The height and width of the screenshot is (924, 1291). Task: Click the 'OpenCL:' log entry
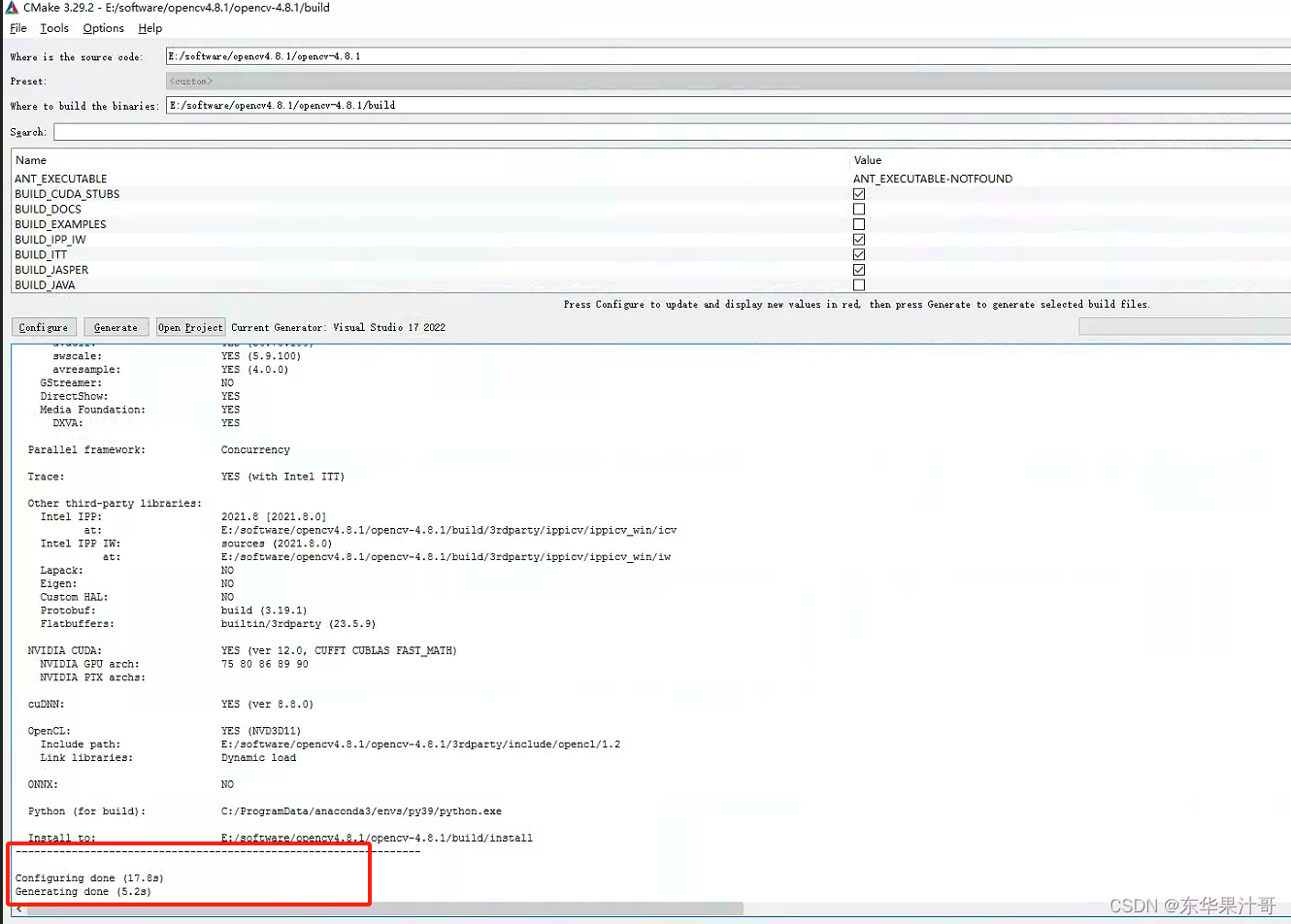click(x=50, y=731)
